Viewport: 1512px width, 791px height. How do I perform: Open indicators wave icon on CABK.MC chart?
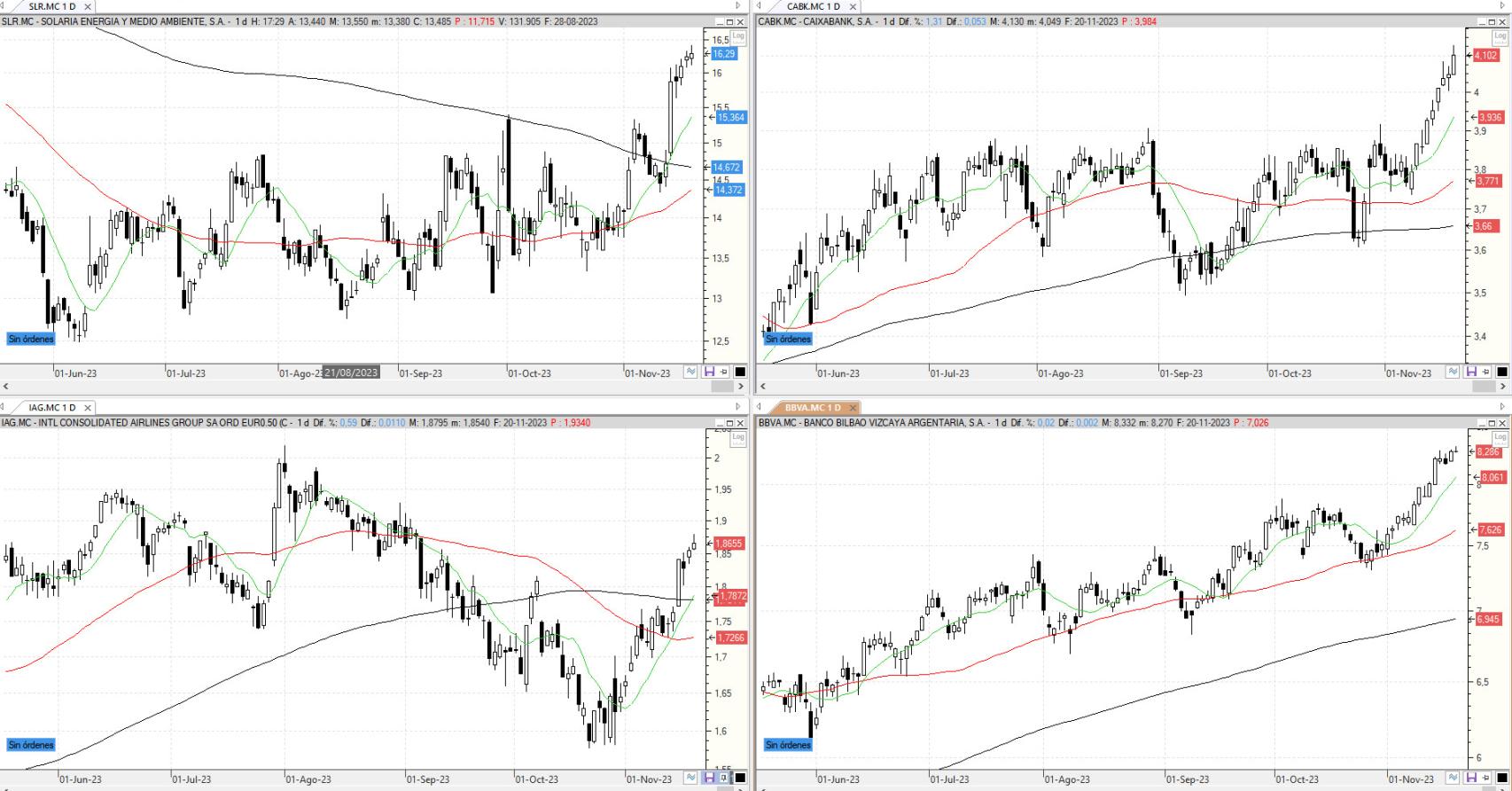click(x=1453, y=372)
